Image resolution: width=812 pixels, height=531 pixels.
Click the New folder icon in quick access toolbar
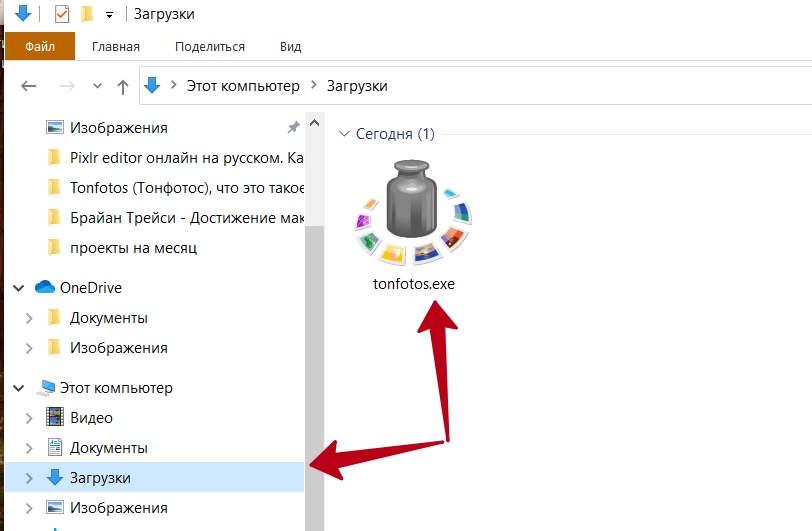pyautogui.click(x=87, y=14)
